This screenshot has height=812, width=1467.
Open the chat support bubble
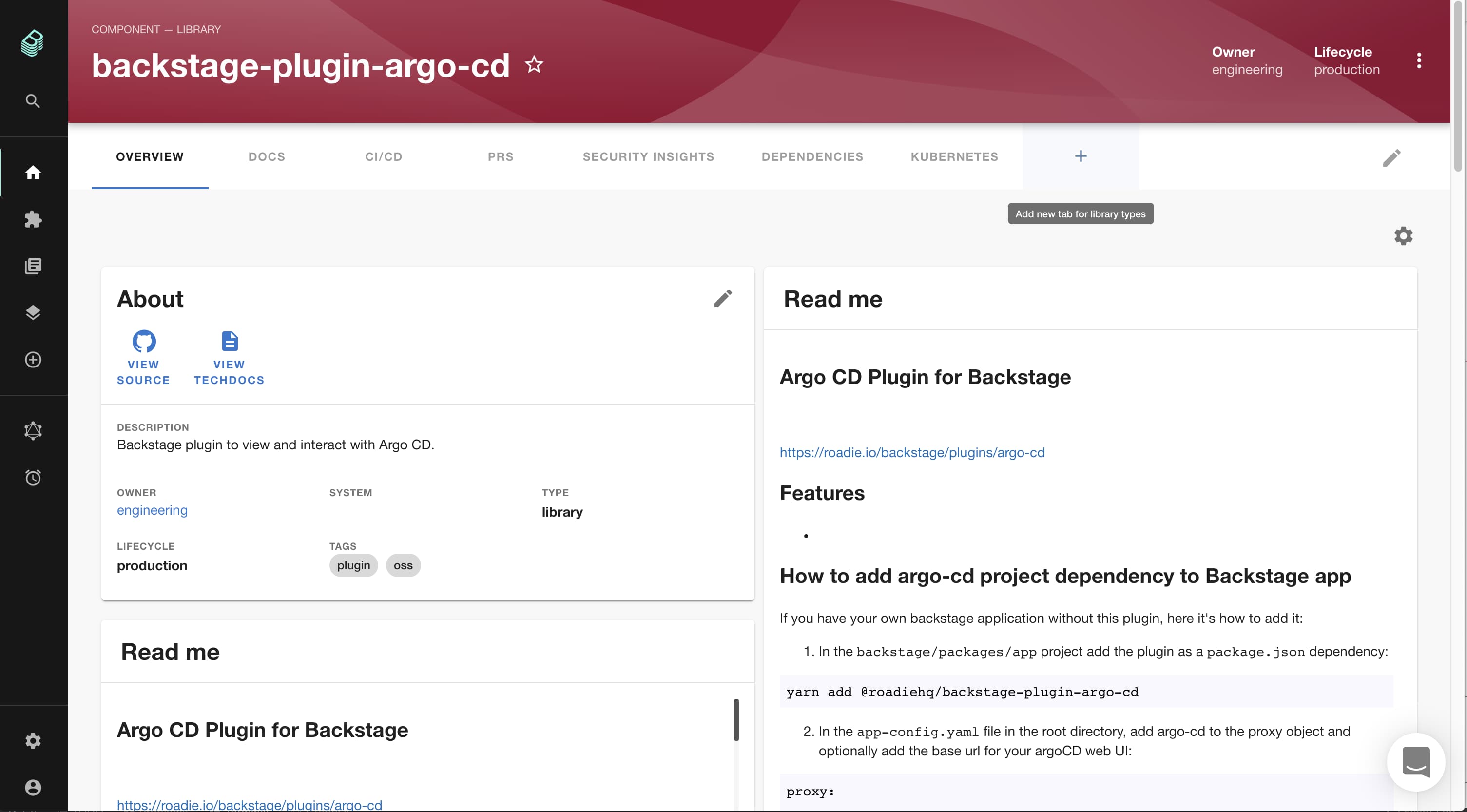tap(1416, 762)
